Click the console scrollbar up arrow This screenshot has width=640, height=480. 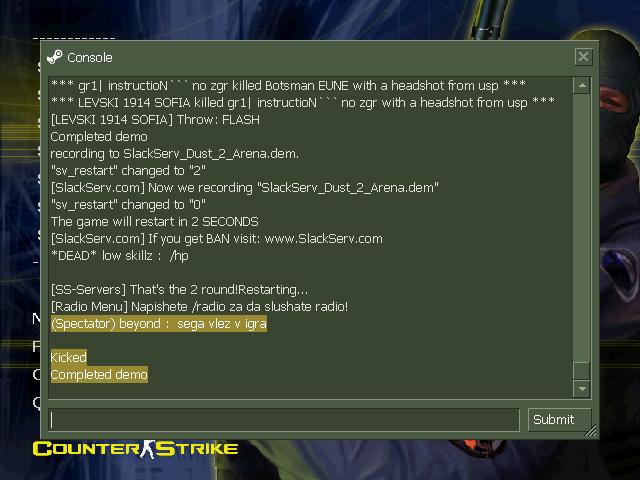pyautogui.click(x=582, y=86)
